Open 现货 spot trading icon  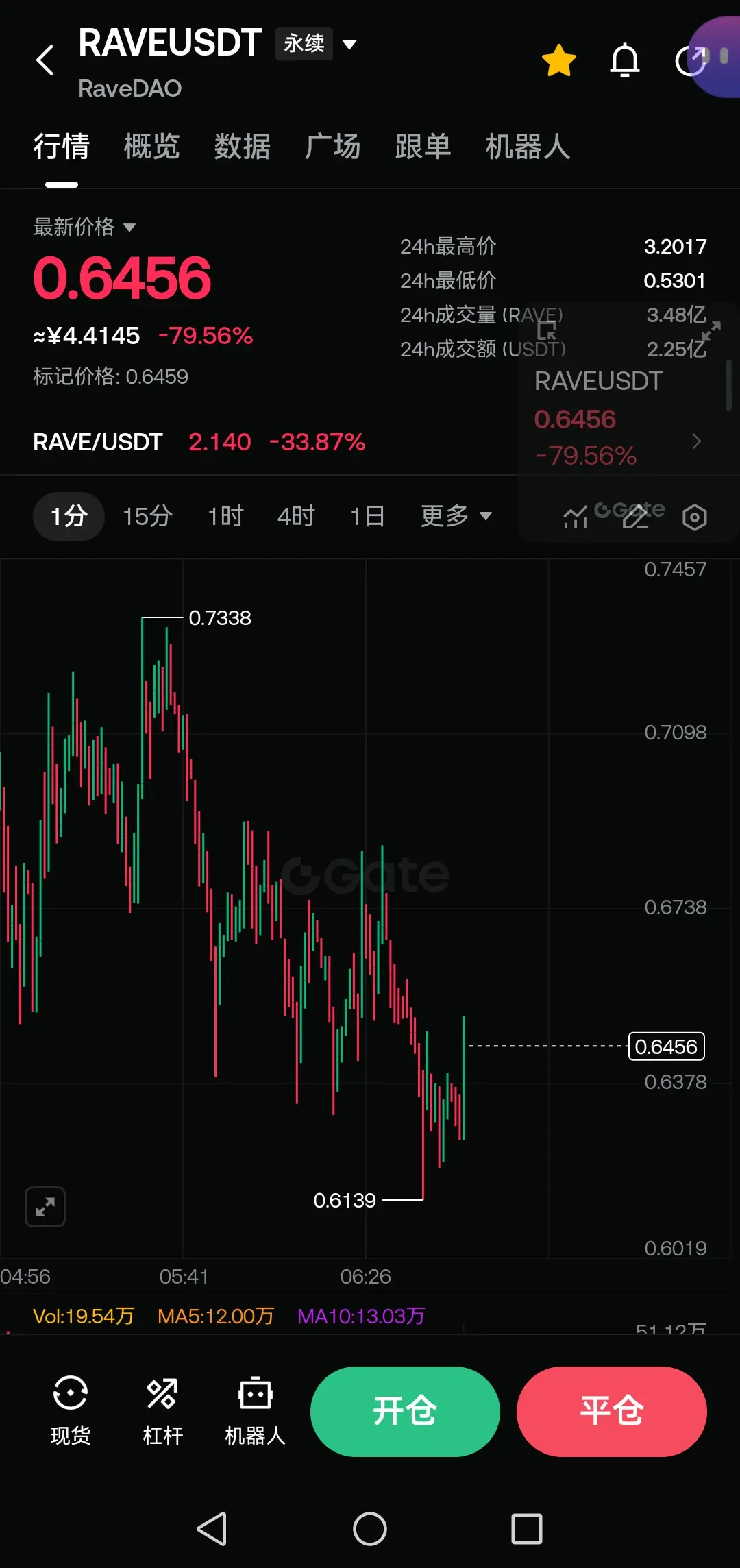[x=71, y=1410]
